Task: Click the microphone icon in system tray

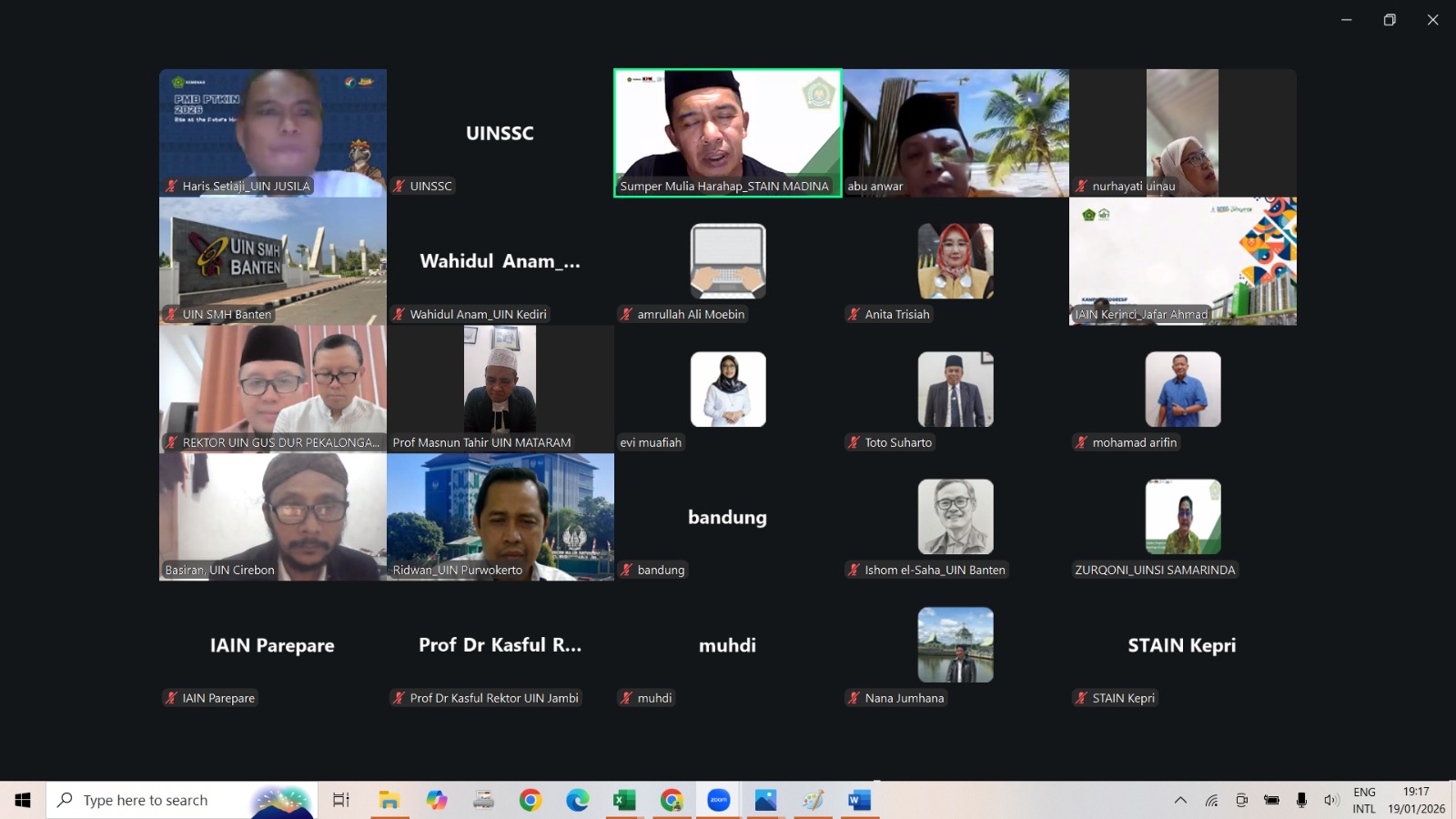Action: point(1301,800)
